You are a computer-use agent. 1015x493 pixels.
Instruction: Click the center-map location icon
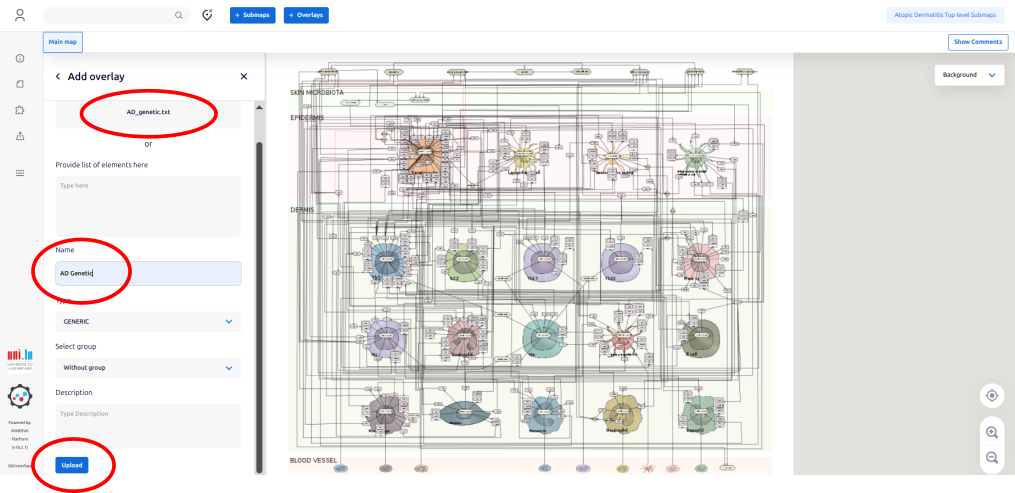click(992, 395)
